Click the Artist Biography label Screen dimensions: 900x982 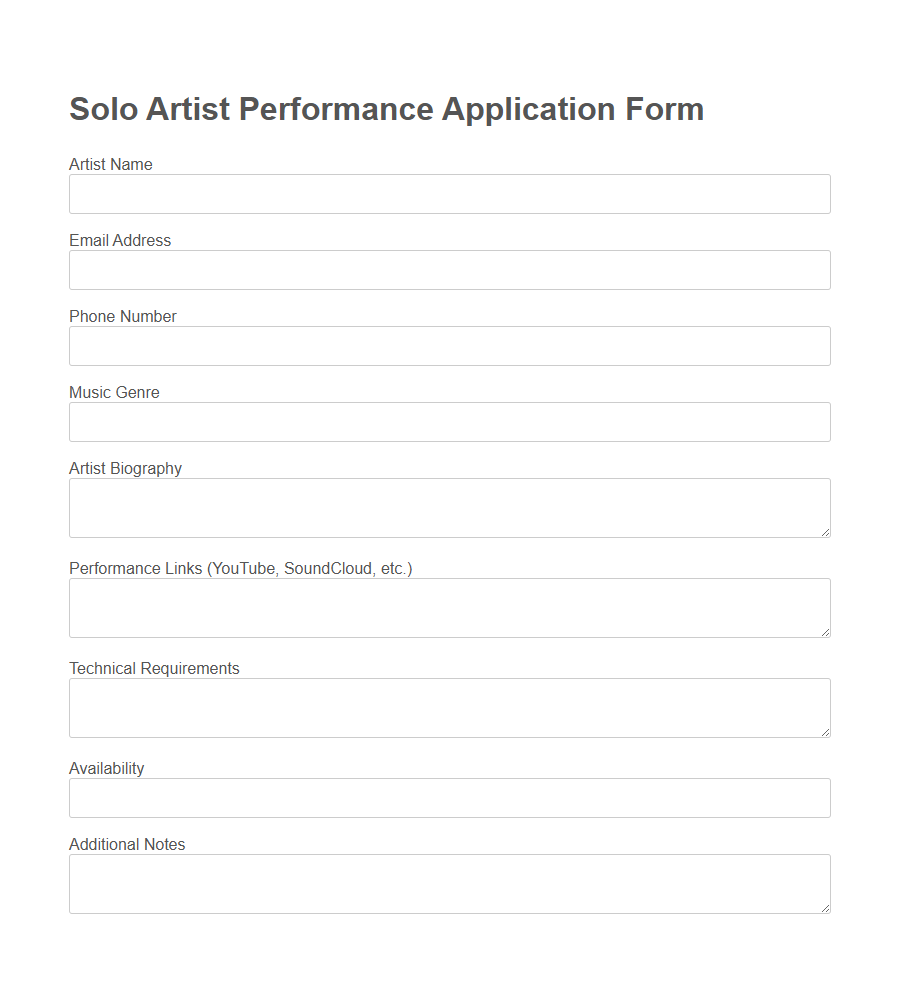(125, 468)
